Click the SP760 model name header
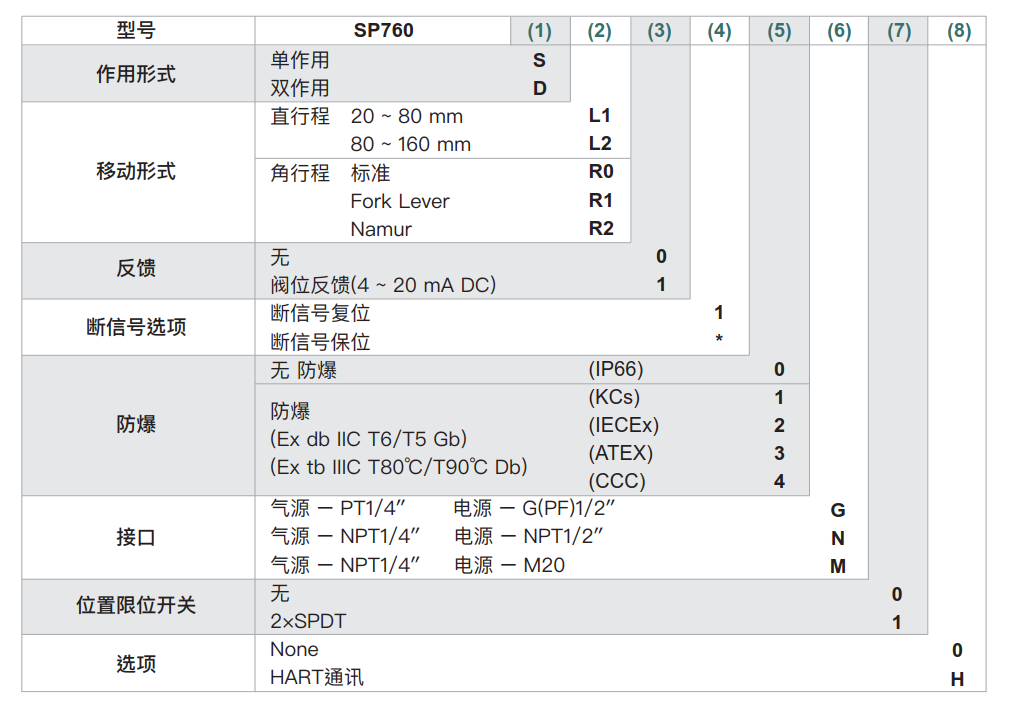 pyautogui.click(x=383, y=31)
